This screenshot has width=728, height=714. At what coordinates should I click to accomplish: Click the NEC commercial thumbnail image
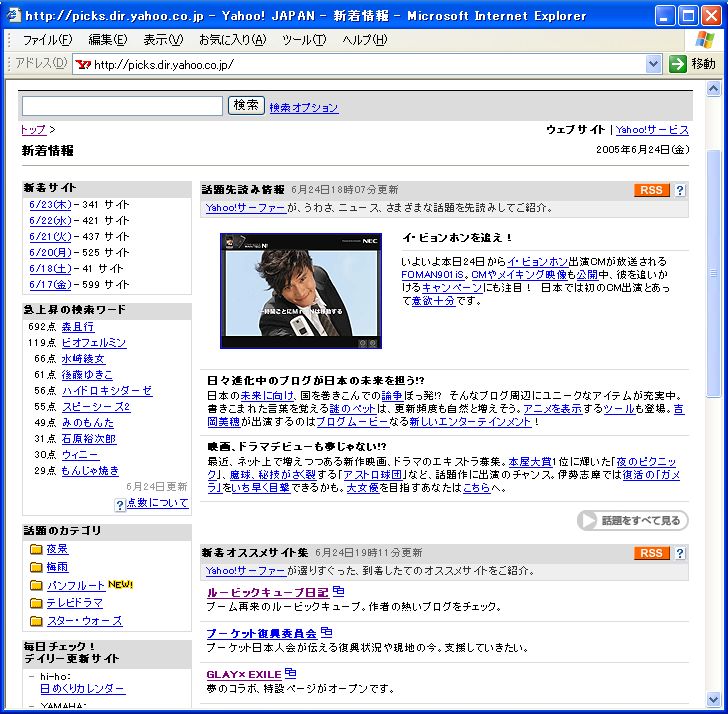pyautogui.click(x=301, y=291)
